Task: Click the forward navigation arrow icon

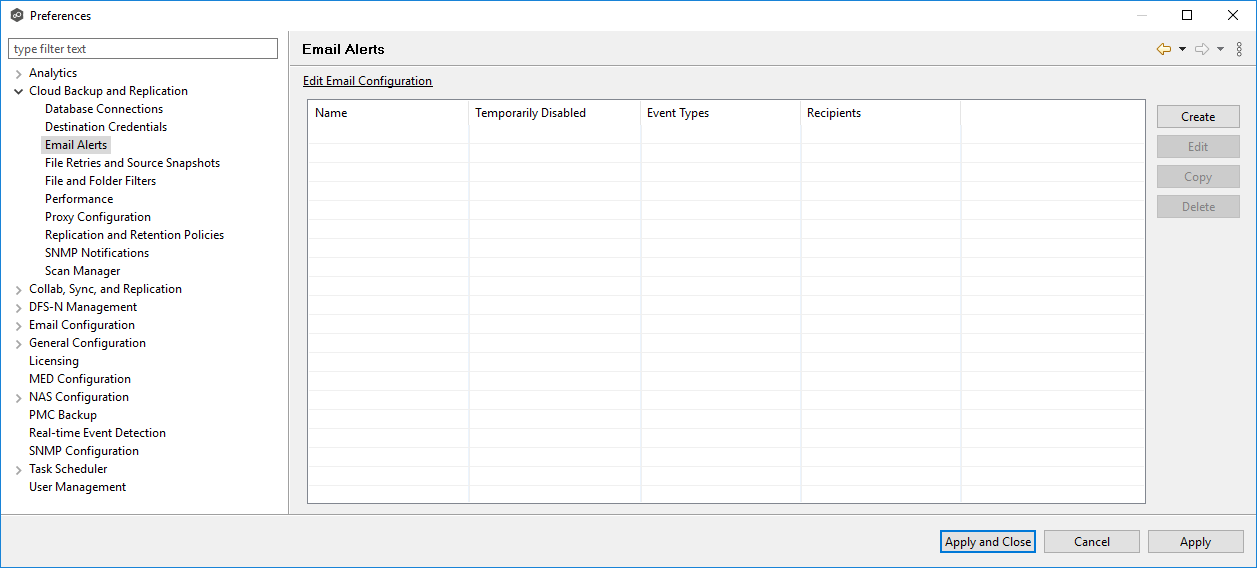Action: pyautogui.click(x=1202, y=49)
